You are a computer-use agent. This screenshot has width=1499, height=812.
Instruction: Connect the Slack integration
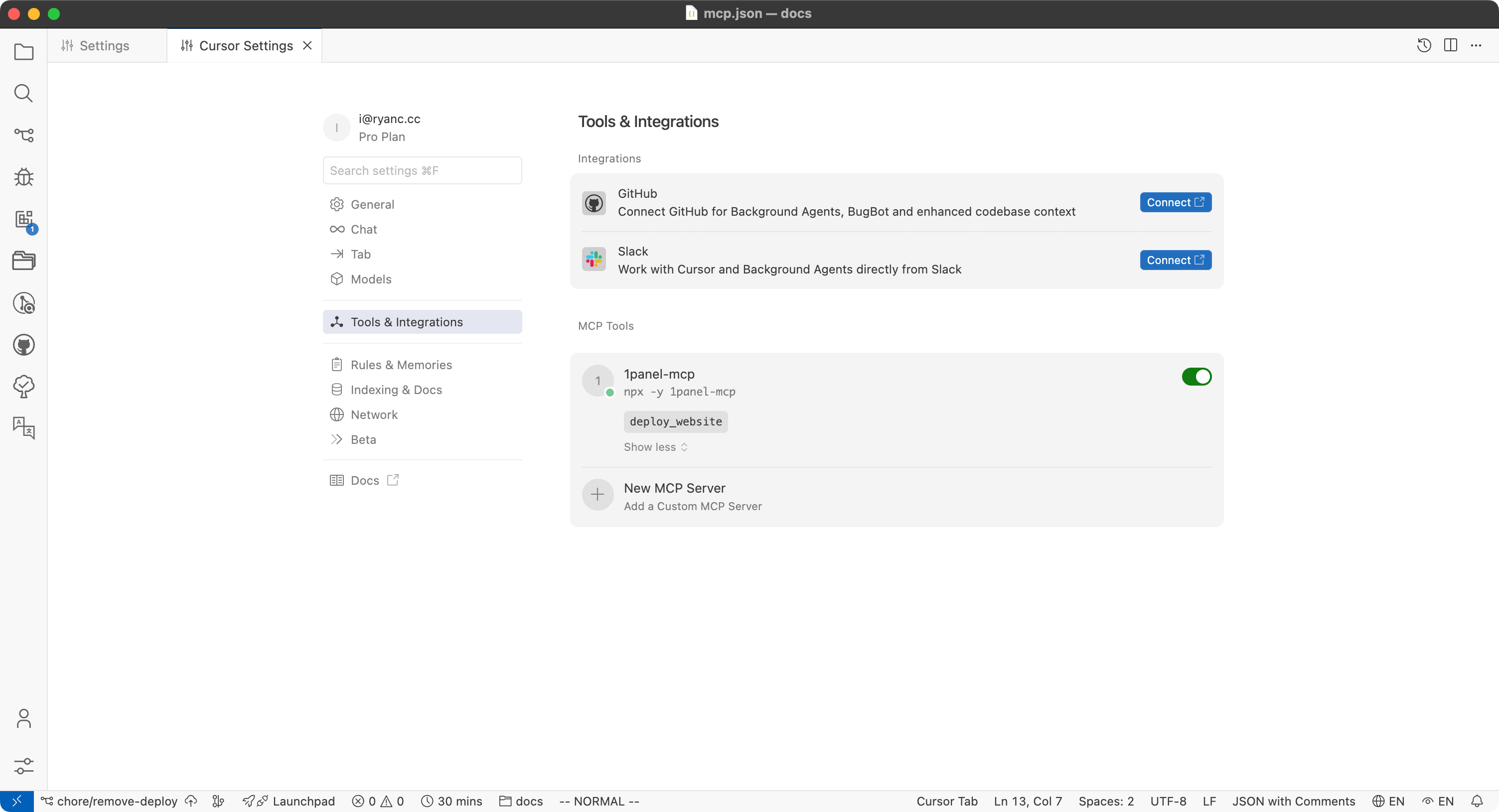coord(1175,260)
